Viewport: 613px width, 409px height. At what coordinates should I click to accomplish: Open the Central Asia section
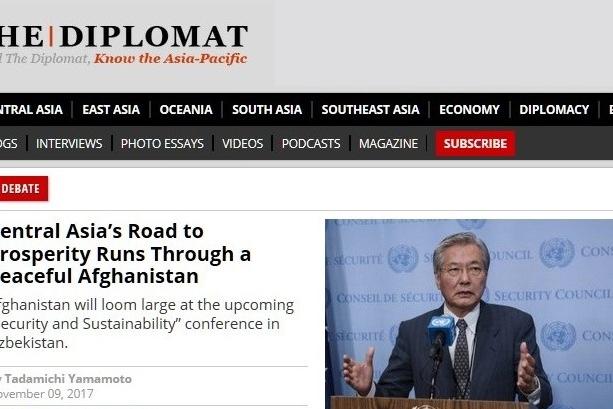pos(31,109)
